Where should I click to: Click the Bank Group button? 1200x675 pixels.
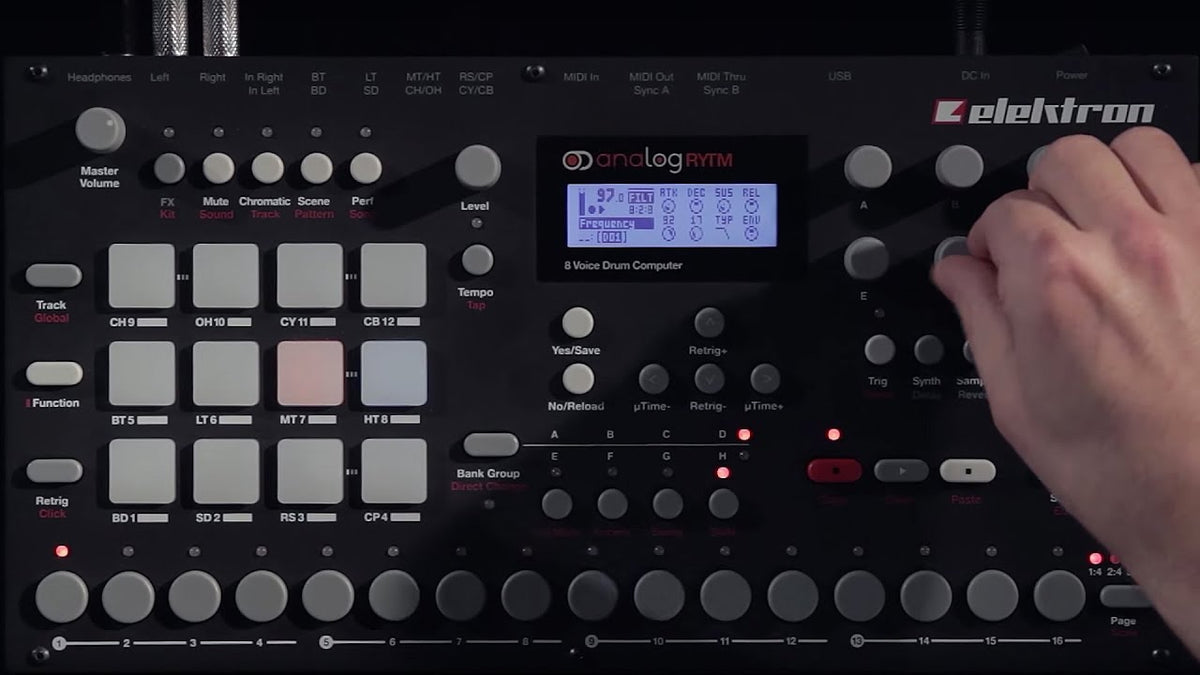pos(491,445)
